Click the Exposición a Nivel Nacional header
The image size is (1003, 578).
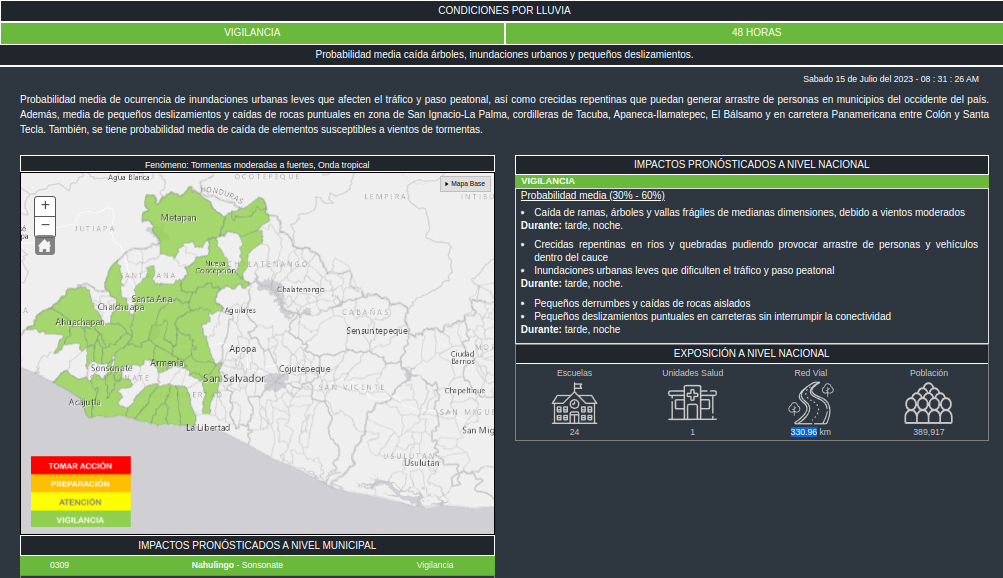pos(752,354)
